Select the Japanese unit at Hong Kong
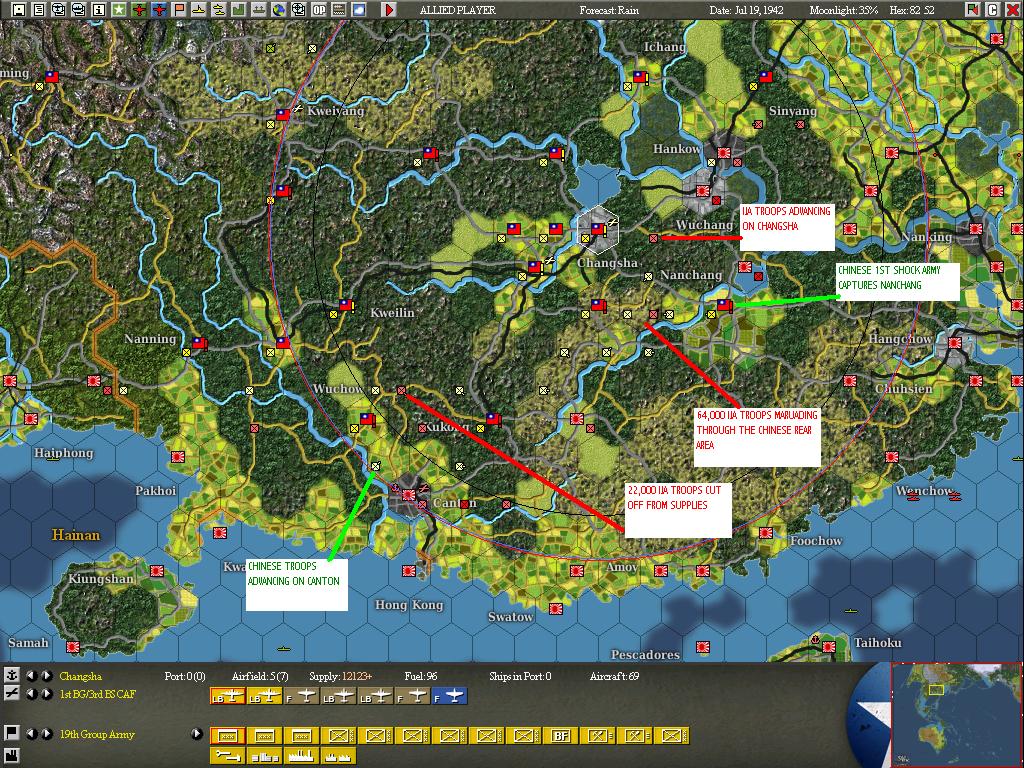Image resolution: width=1024 pixels, height=768 pixels. pyautogui.click(x=409, y=571)
